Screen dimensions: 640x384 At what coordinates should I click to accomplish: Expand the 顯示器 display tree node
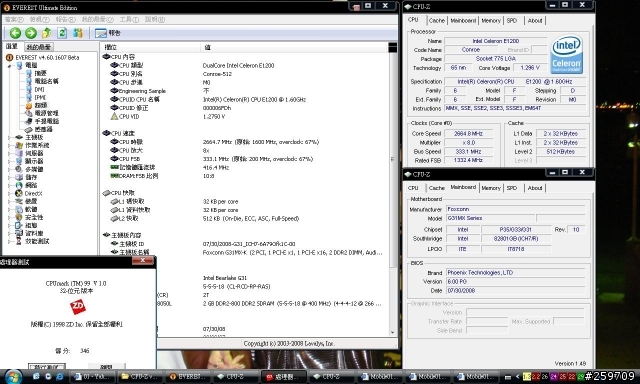[9, 161]
